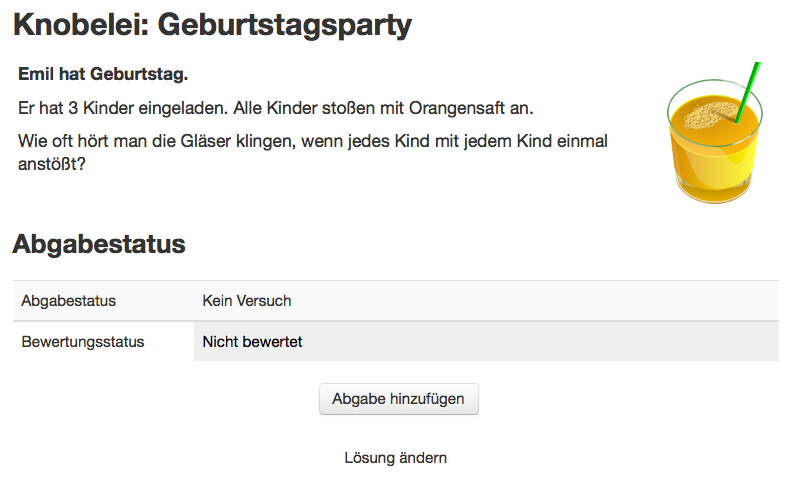Click the question starting with Wie oft hört
Image resolution: width=794 pixels, height=481 pixels.
tap(312, 152)
